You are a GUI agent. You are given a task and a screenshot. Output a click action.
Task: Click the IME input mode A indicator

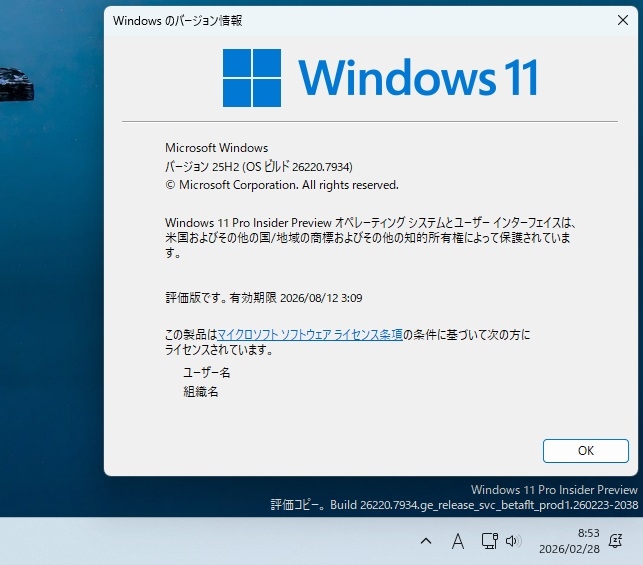tap(458, 541)
